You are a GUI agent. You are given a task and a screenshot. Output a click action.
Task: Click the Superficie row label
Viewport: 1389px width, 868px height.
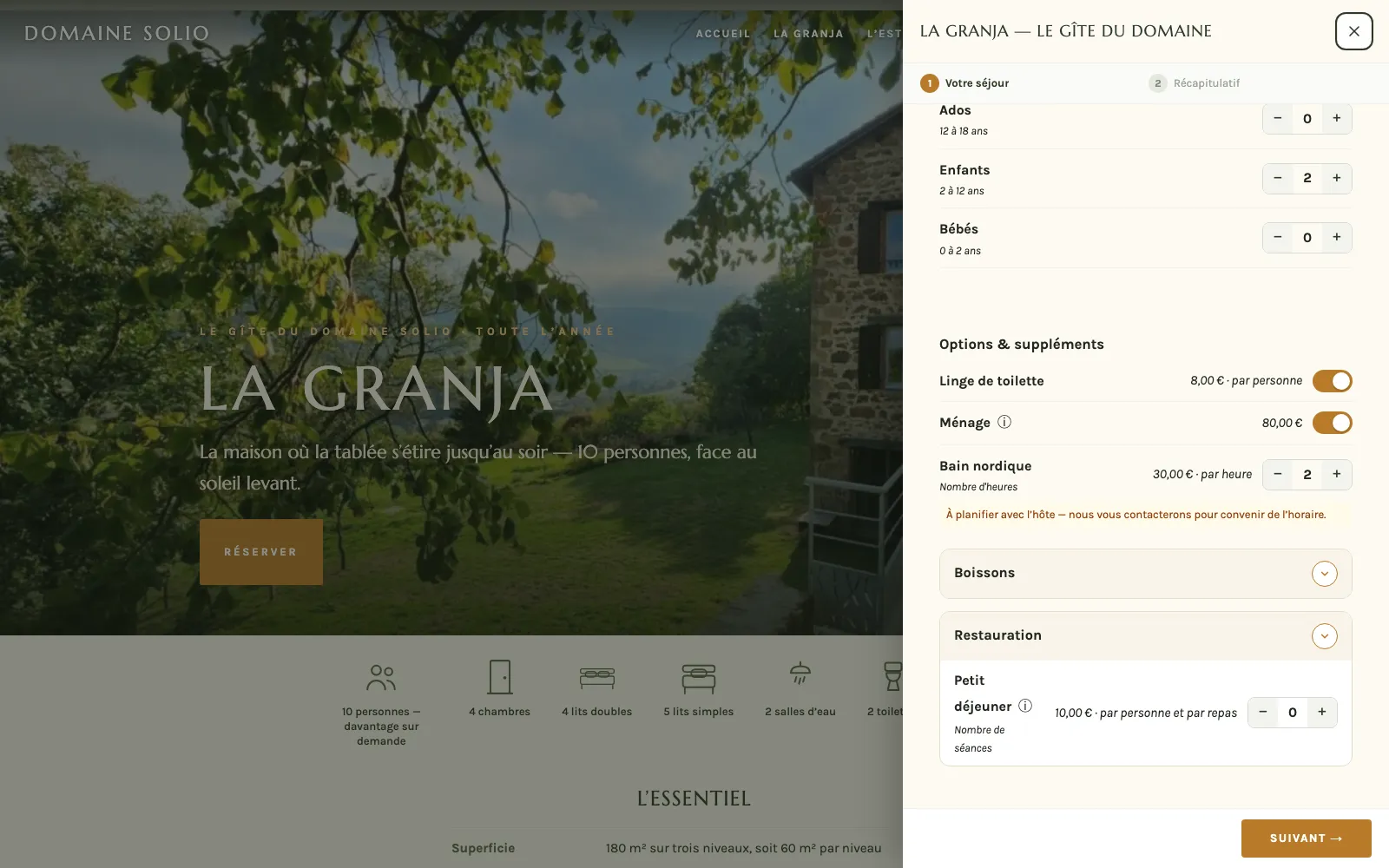[483, 848]
